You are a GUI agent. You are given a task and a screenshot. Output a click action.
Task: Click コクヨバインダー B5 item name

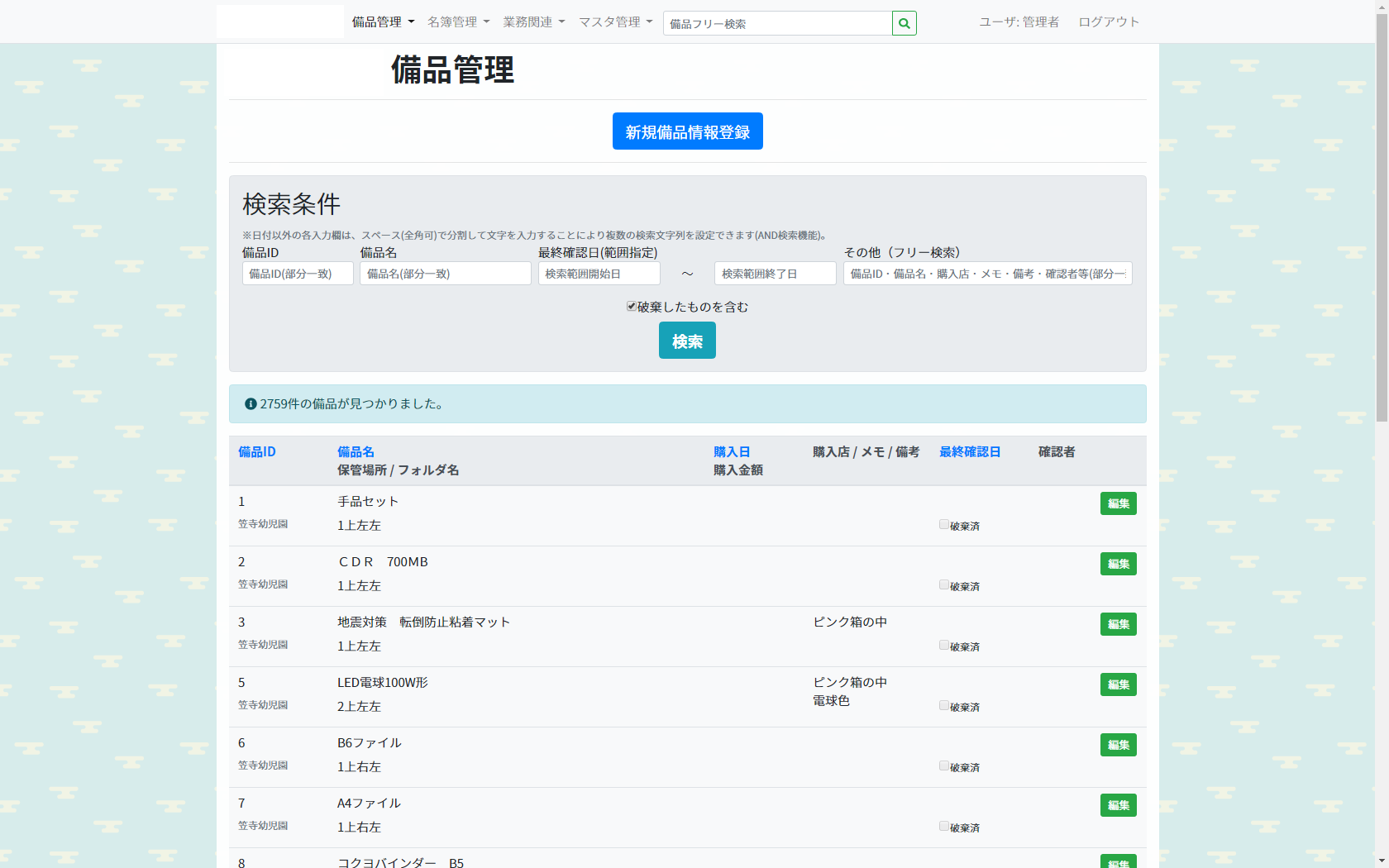(400, 862)
